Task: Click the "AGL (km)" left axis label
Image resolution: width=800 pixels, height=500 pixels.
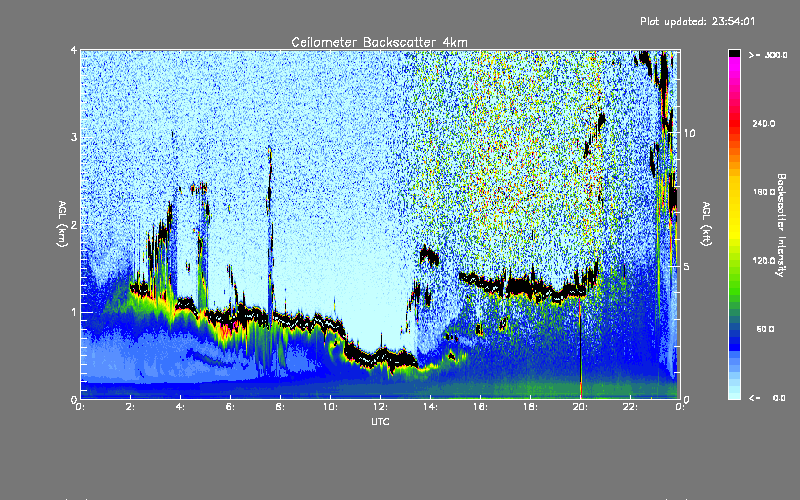Action: pyautogui.click(x=62, y=224)
